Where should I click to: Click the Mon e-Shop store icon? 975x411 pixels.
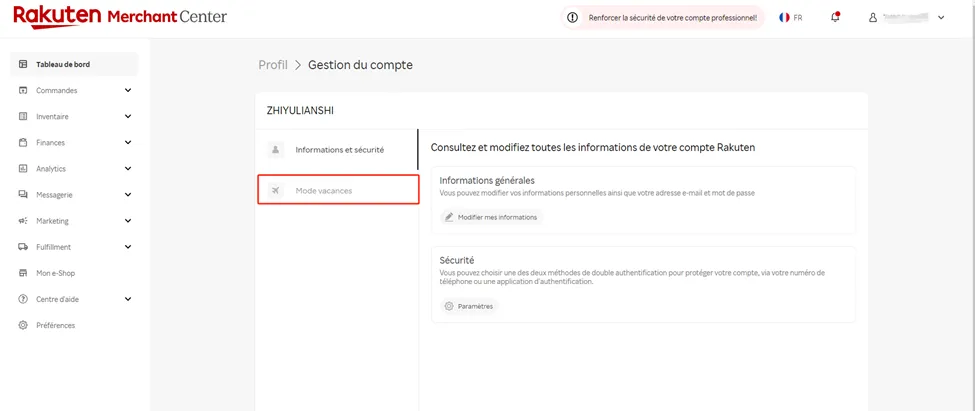[x=23, y=273]
